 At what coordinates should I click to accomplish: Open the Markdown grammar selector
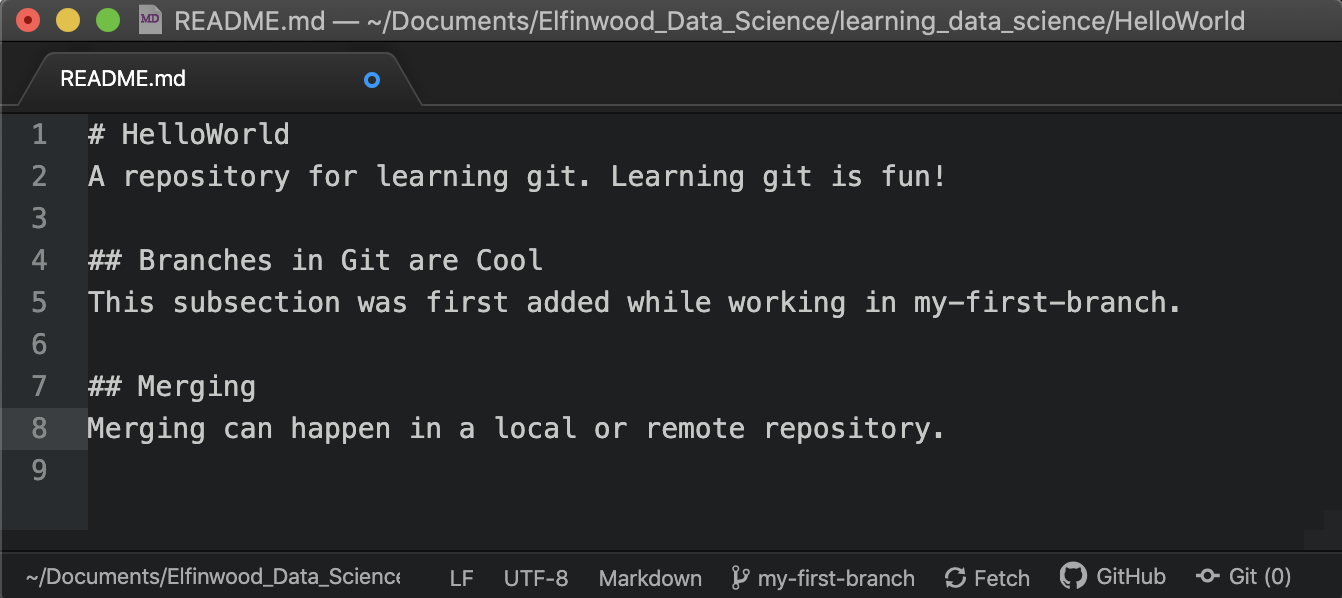[x=650, y=578]
